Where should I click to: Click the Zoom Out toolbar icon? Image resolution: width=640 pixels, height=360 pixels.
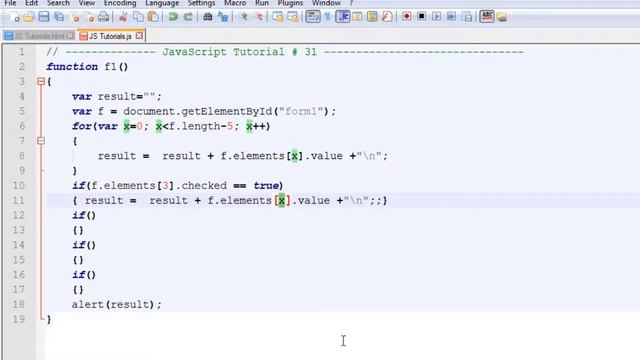pyautogui.click(x=259, y=17)
